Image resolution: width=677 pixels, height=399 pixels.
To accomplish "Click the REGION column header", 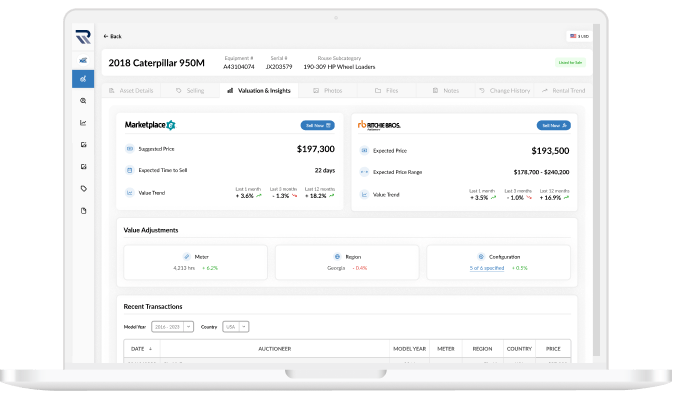I will pyautogui.click(x=482, y=349).
